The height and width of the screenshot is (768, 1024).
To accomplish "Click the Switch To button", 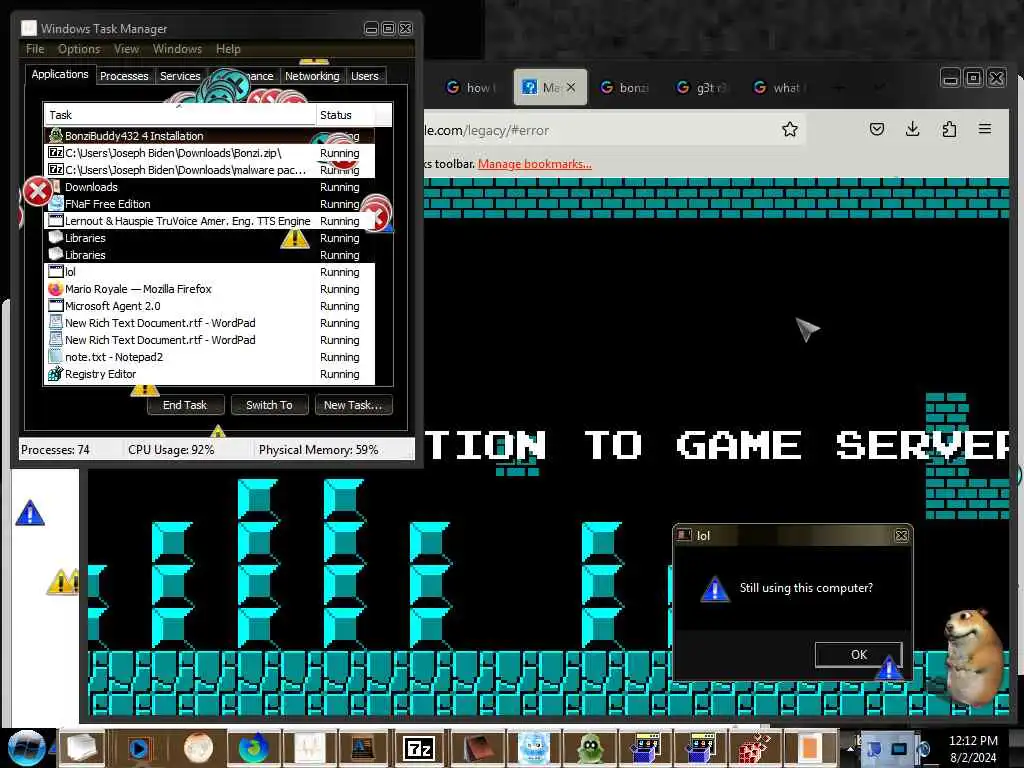I will coord(269,405).
